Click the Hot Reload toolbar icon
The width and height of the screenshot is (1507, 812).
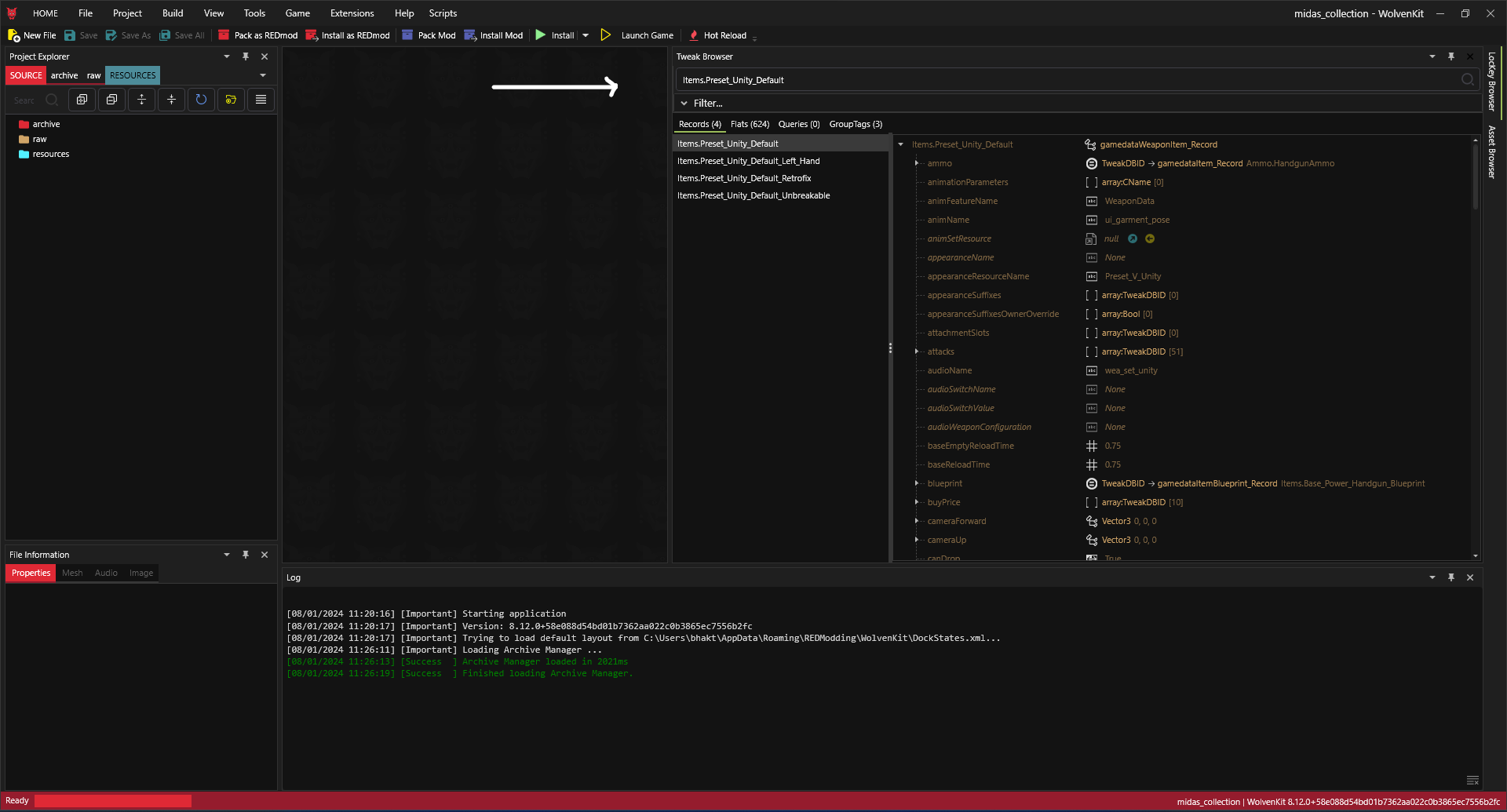(x=694, y=35)
